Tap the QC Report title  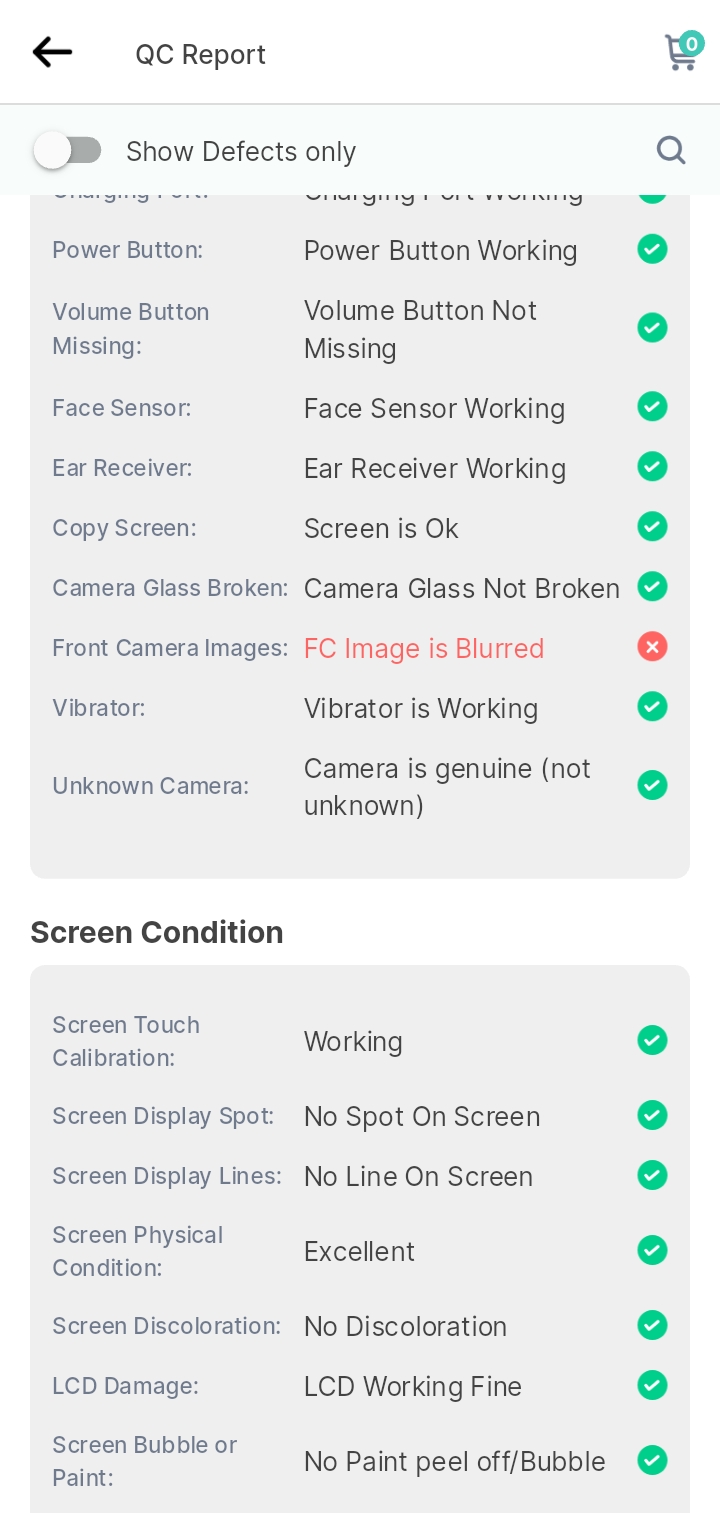tap(201, 54)
